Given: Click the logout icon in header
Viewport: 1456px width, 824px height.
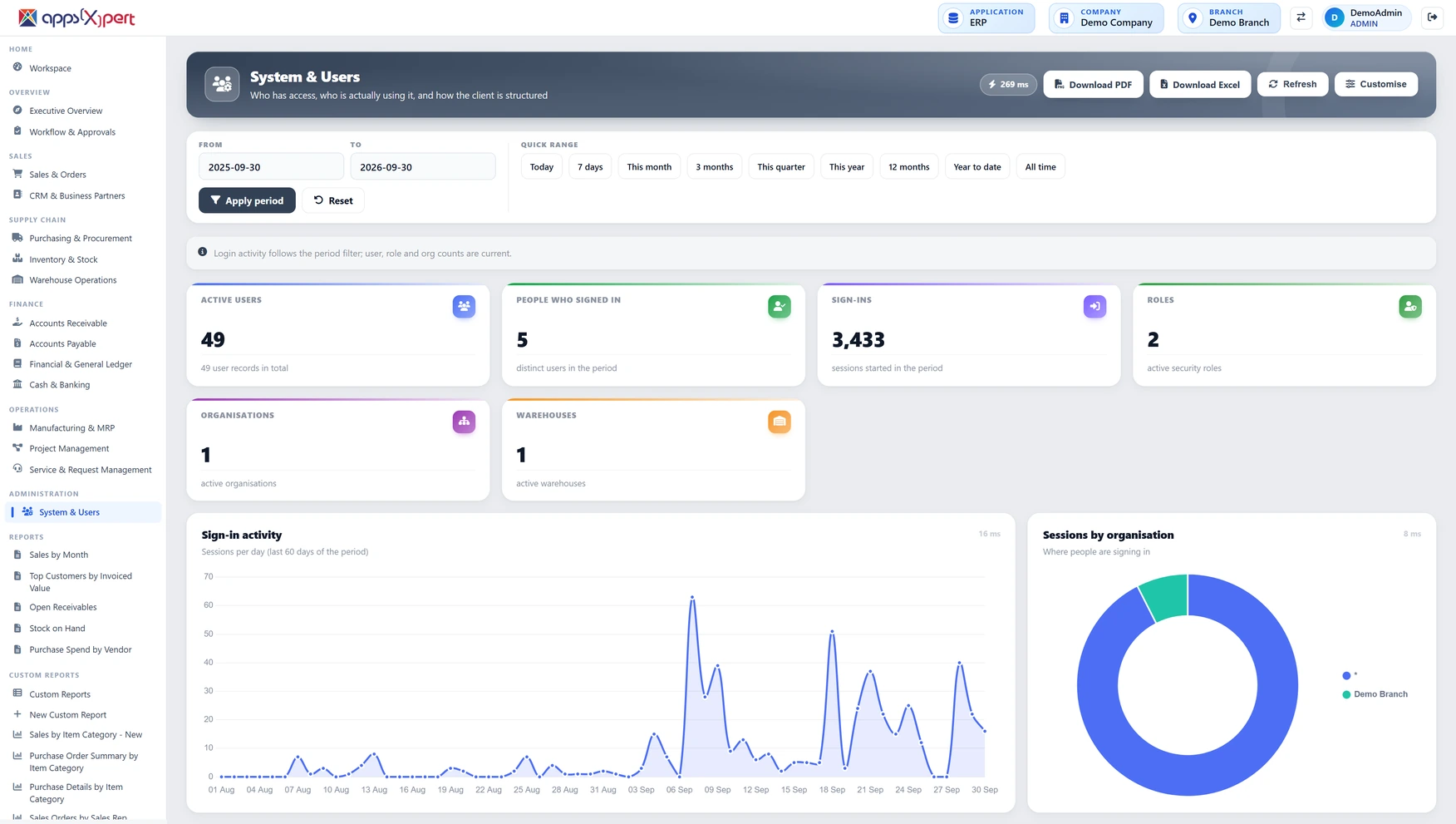Looking at the screenshot, I should point(1432,17).
